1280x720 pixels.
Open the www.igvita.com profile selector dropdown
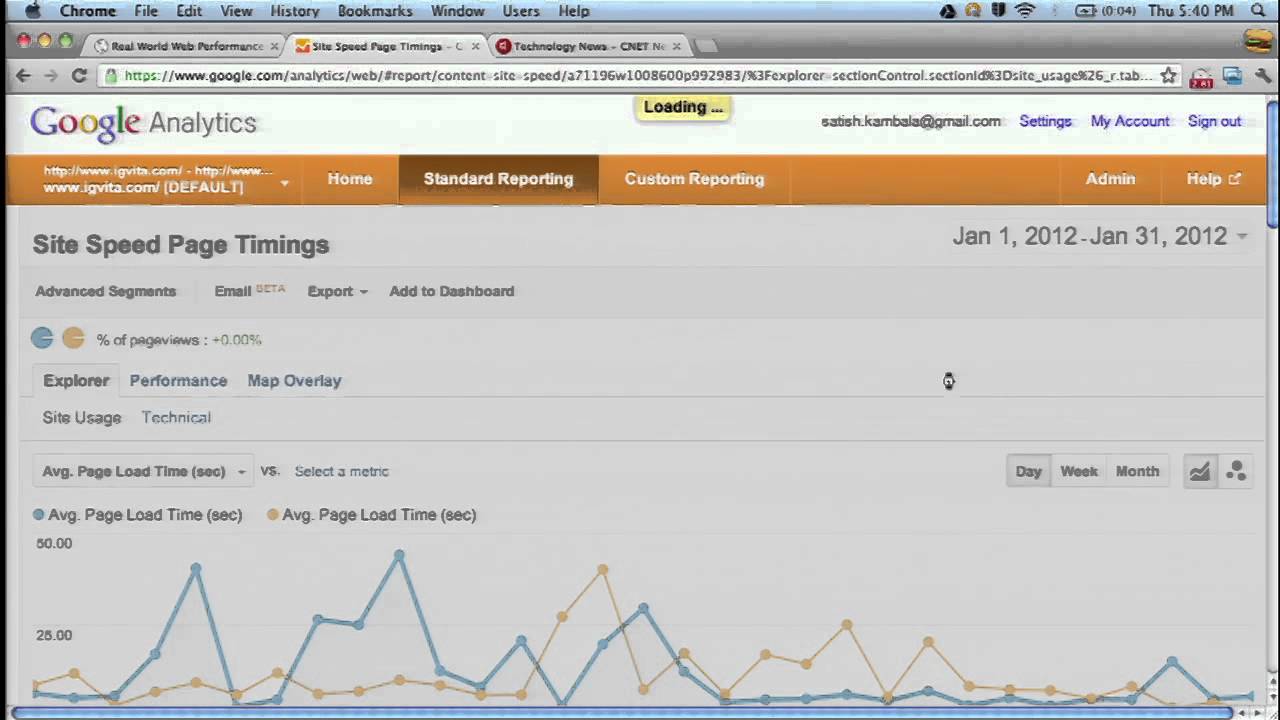point(166,179)
